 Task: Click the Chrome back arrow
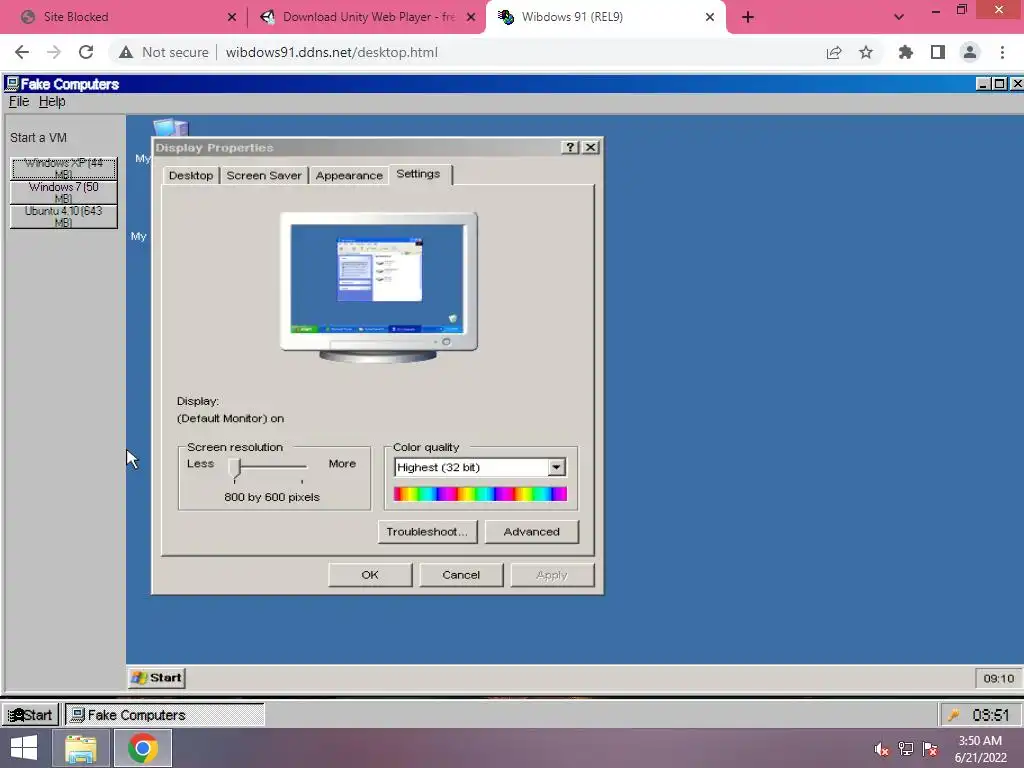coord(22,52)
